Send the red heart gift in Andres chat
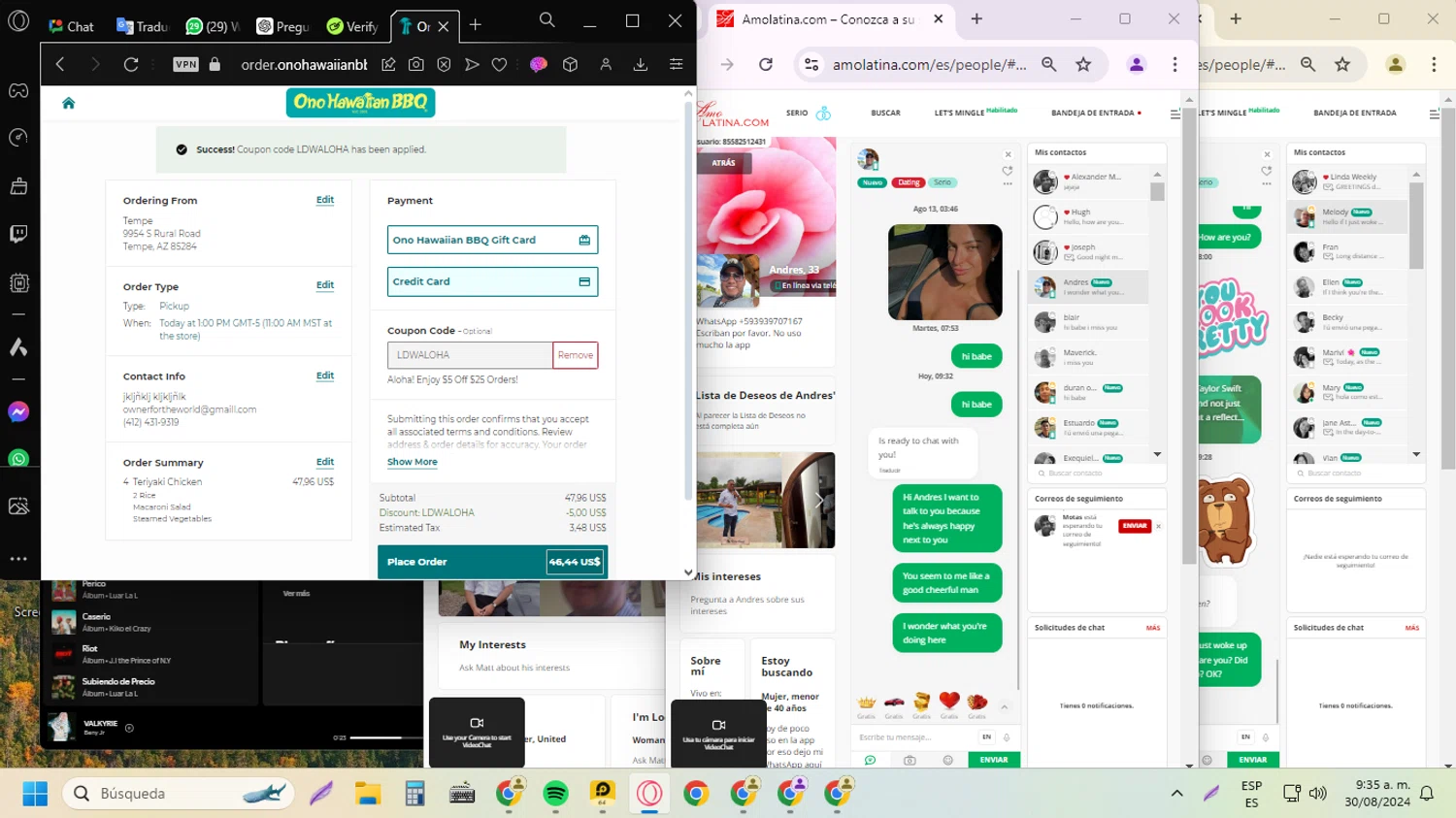This screenshot has height=818, width=1456. coord(949,702)
